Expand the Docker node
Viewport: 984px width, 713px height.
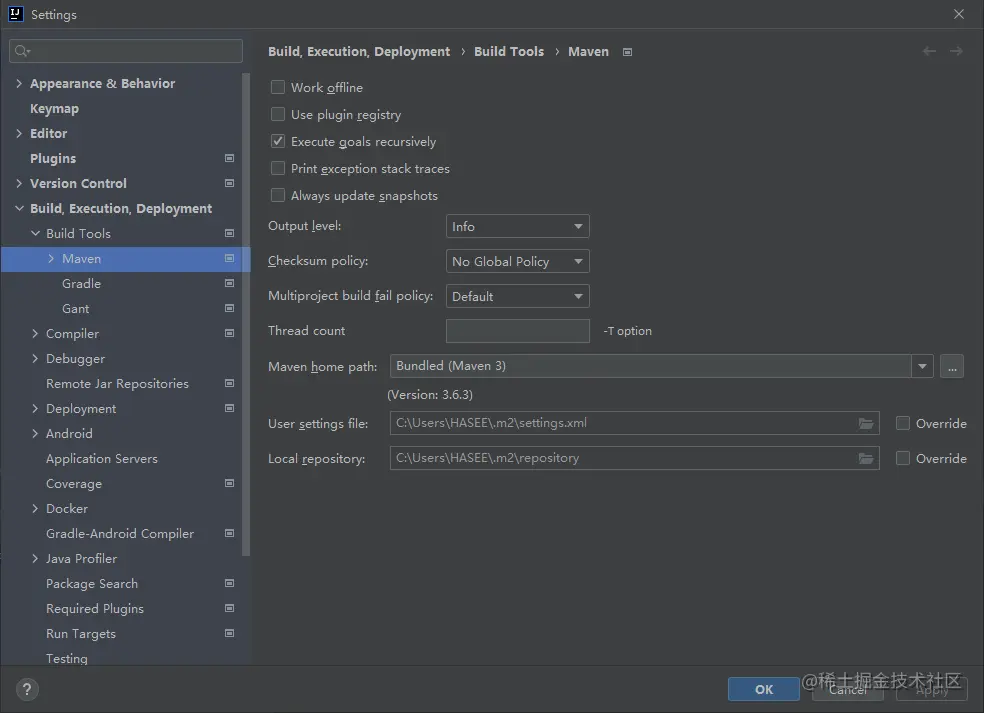coord(35,508)
